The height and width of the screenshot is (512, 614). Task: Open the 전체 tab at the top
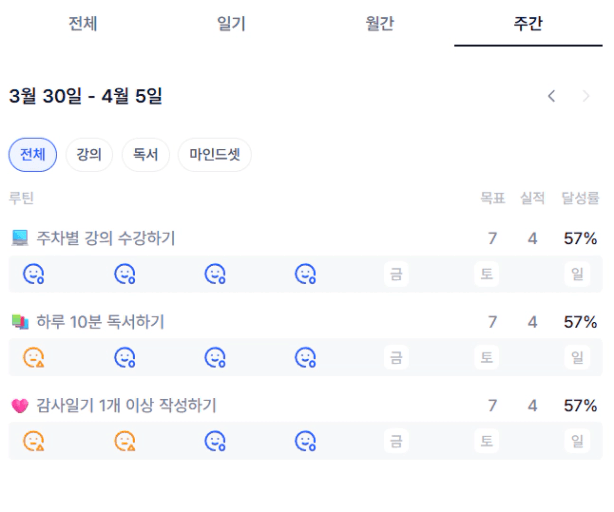click(x=83, y=24)
